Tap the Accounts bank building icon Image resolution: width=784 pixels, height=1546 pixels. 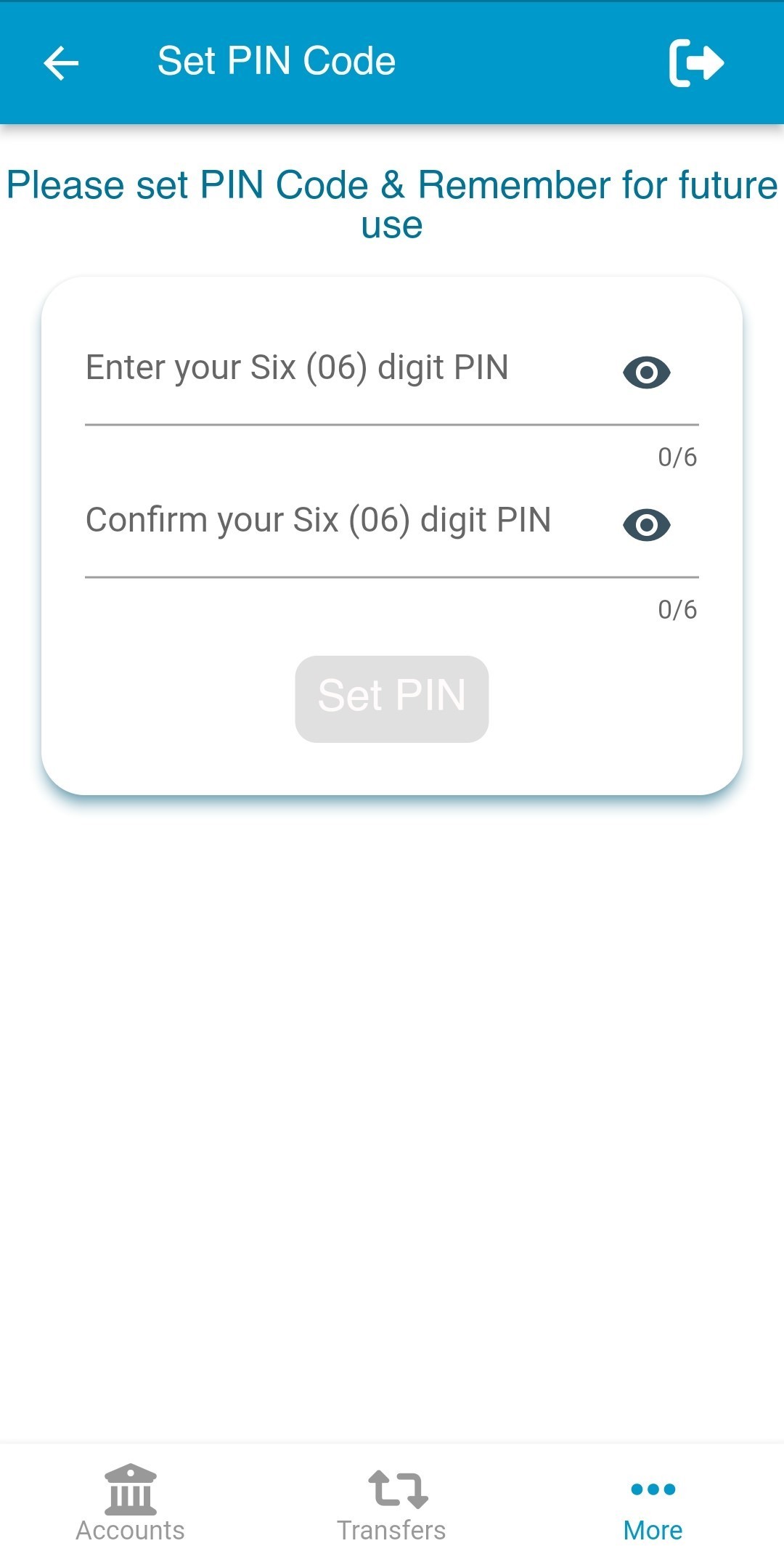(x=131, y=1488)
